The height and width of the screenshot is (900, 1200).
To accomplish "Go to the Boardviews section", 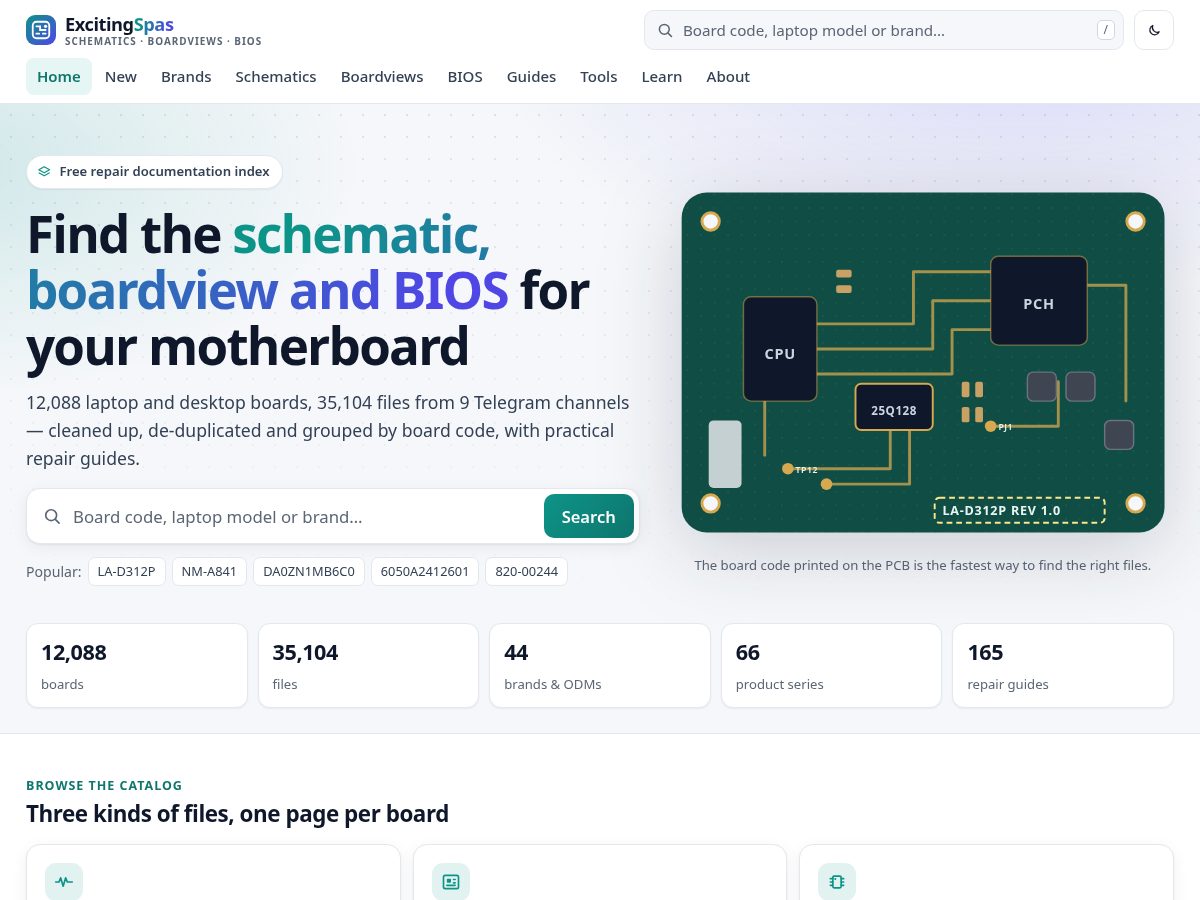I will (x=382, y=77).
